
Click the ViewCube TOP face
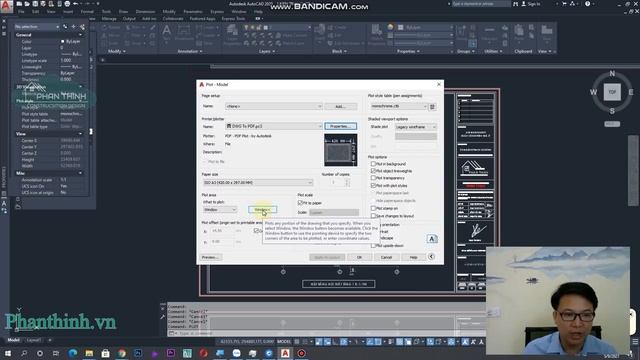[x=612, y=92]
